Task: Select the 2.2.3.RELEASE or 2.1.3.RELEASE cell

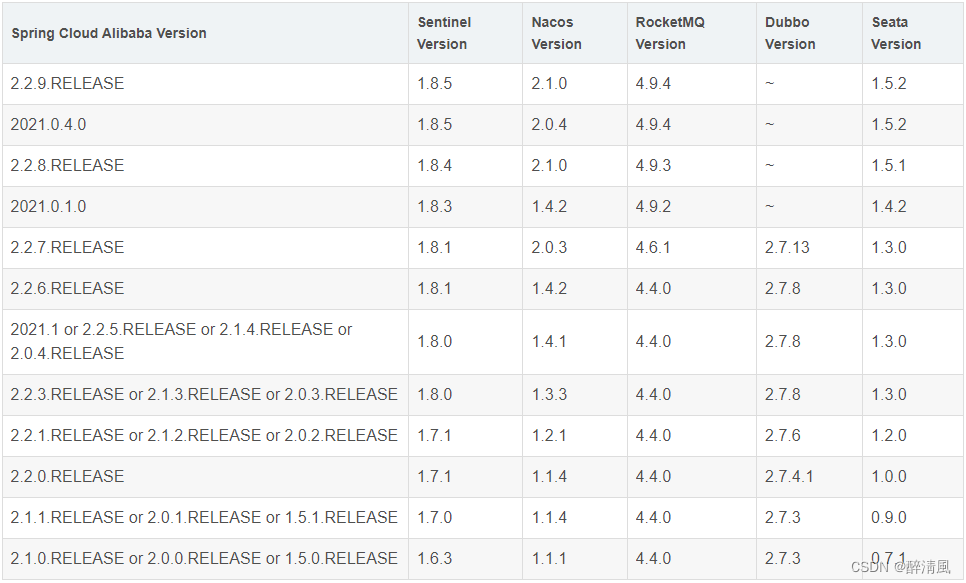Action: coord(204,394)
